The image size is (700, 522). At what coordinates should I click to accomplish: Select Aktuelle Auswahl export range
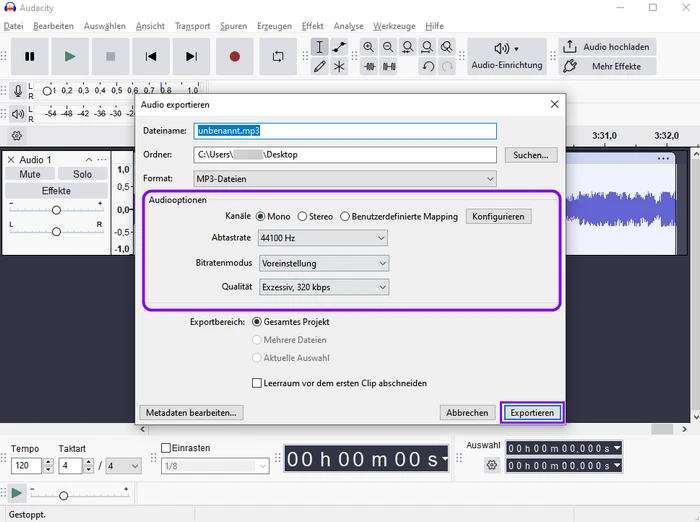[257, 358]
